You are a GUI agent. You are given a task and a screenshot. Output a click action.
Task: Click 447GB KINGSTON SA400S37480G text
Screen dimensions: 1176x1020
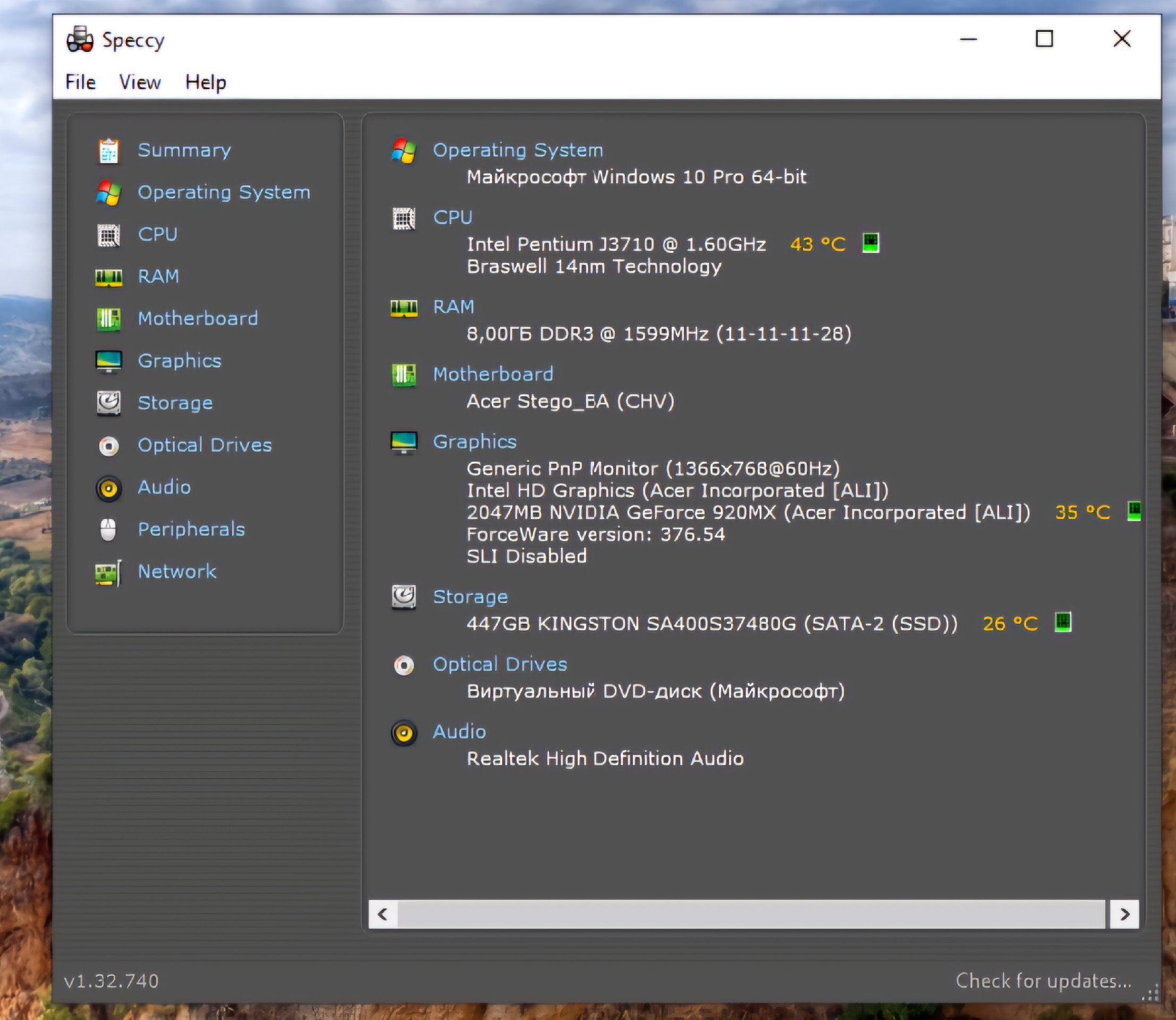pos(631,624)
